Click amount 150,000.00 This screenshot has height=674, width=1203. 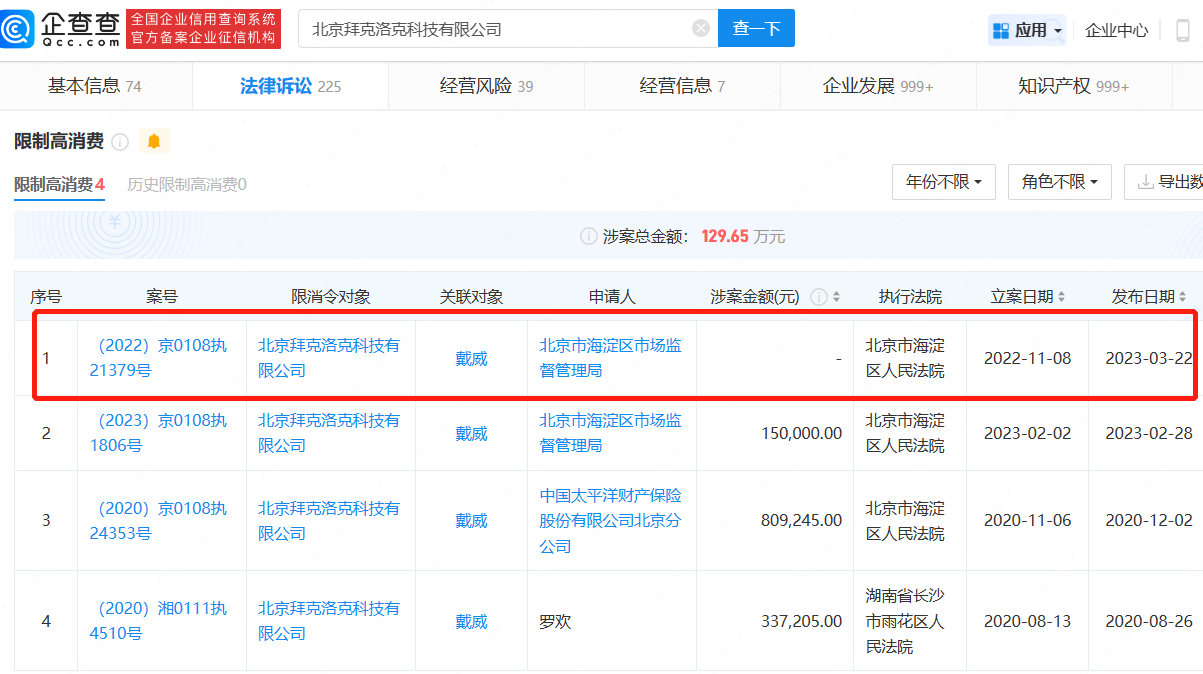(801, 433)
